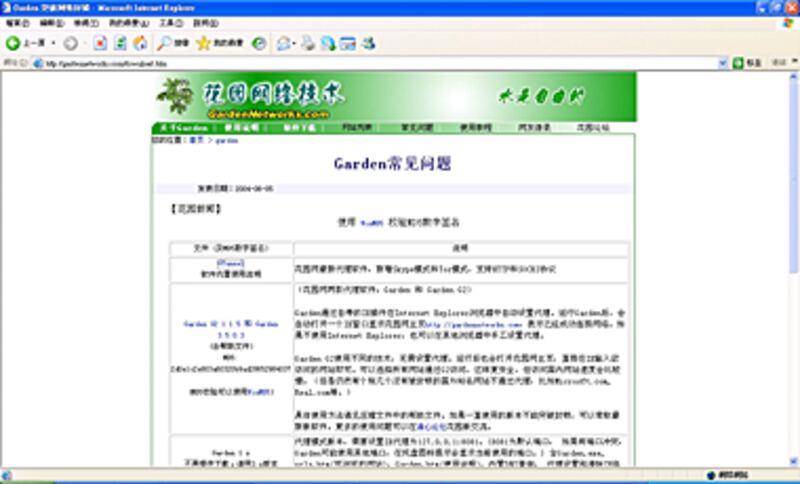Image resolution: width=800 pixels, height=484 pixels.
Task: Click the Stop loading icon
Action: pyautogui.click(x=100, y=44)
